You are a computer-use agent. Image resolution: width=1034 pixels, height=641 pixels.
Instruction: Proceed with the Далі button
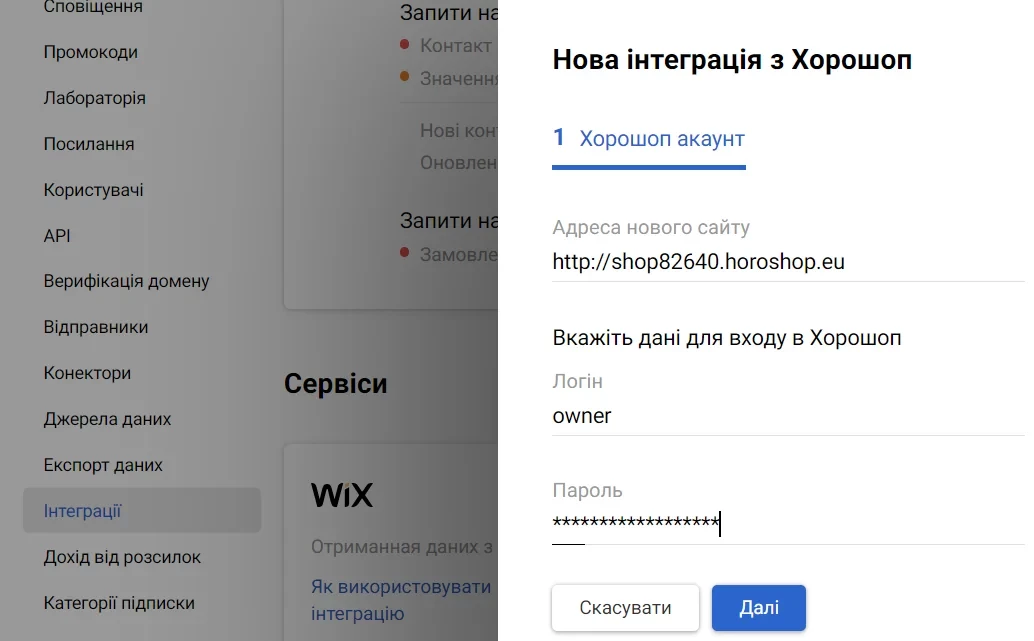point(758,607)
